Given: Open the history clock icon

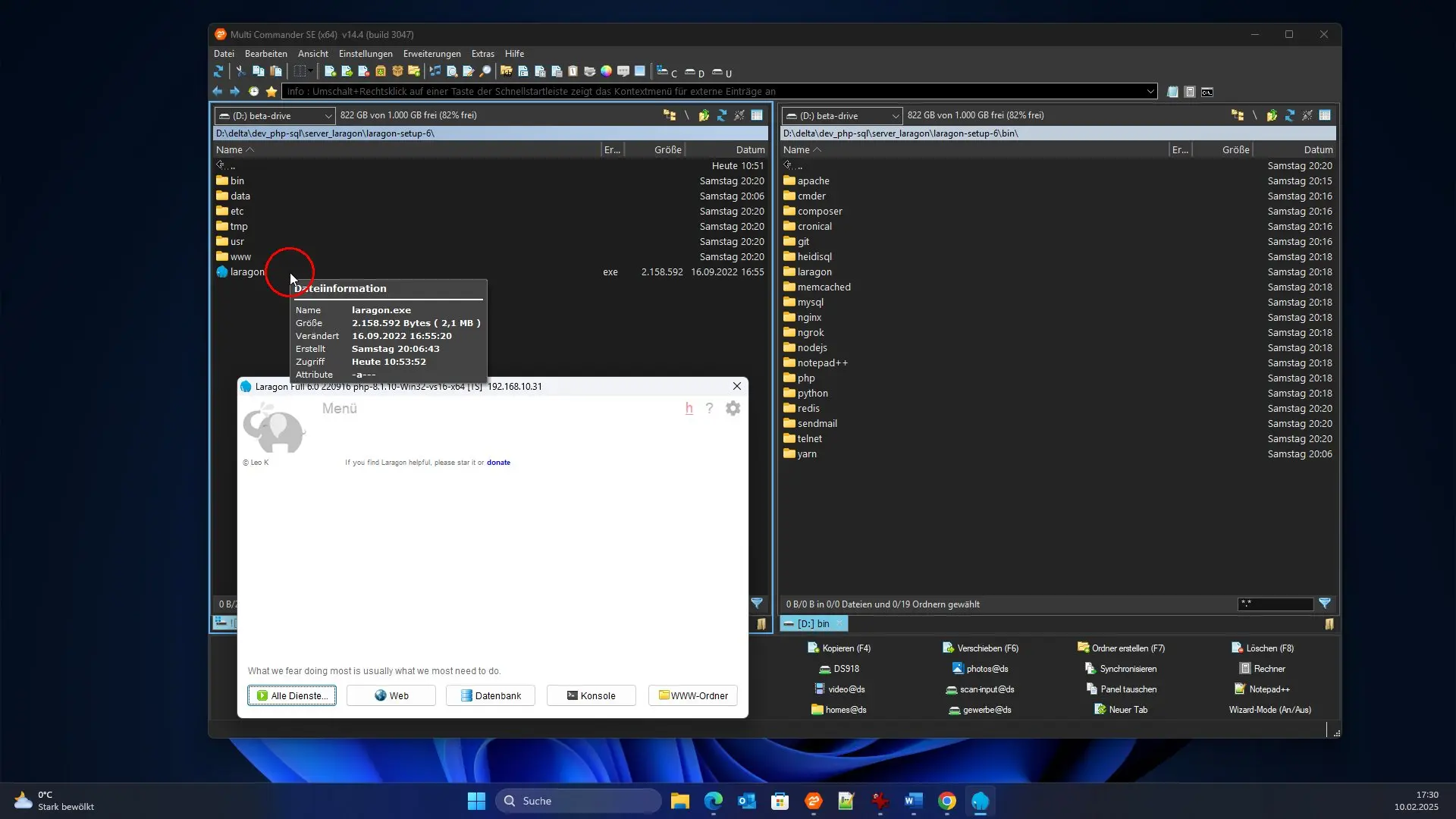Looking at the screenshot, I should click(x=253, y=92).
